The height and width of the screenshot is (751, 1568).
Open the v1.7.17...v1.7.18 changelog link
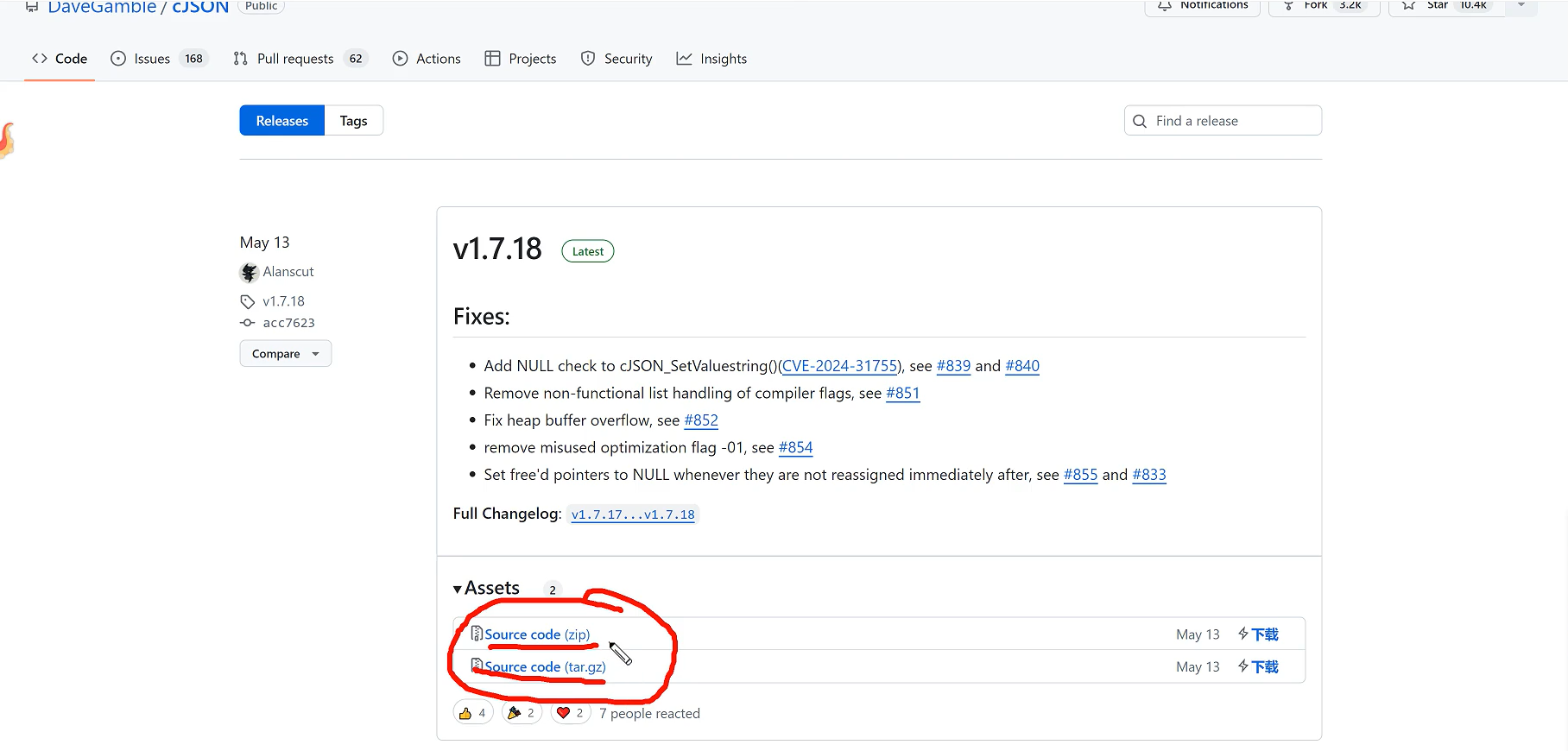coord(633,514)
